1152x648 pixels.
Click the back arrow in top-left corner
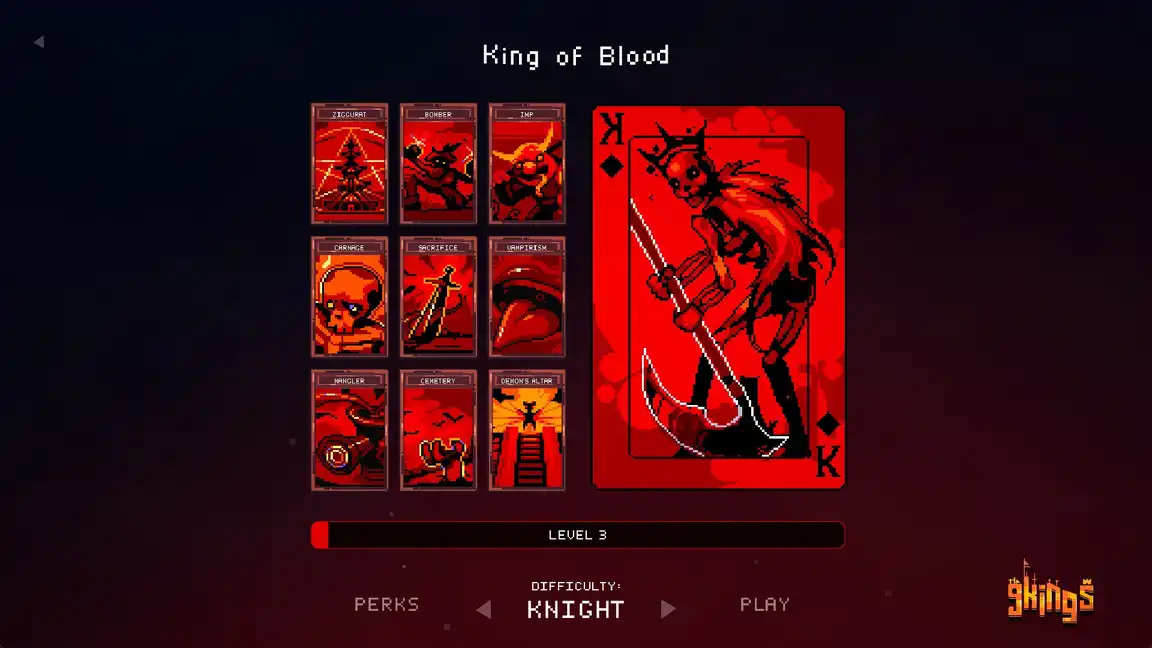pyautogui.click(x=39, y=42)
